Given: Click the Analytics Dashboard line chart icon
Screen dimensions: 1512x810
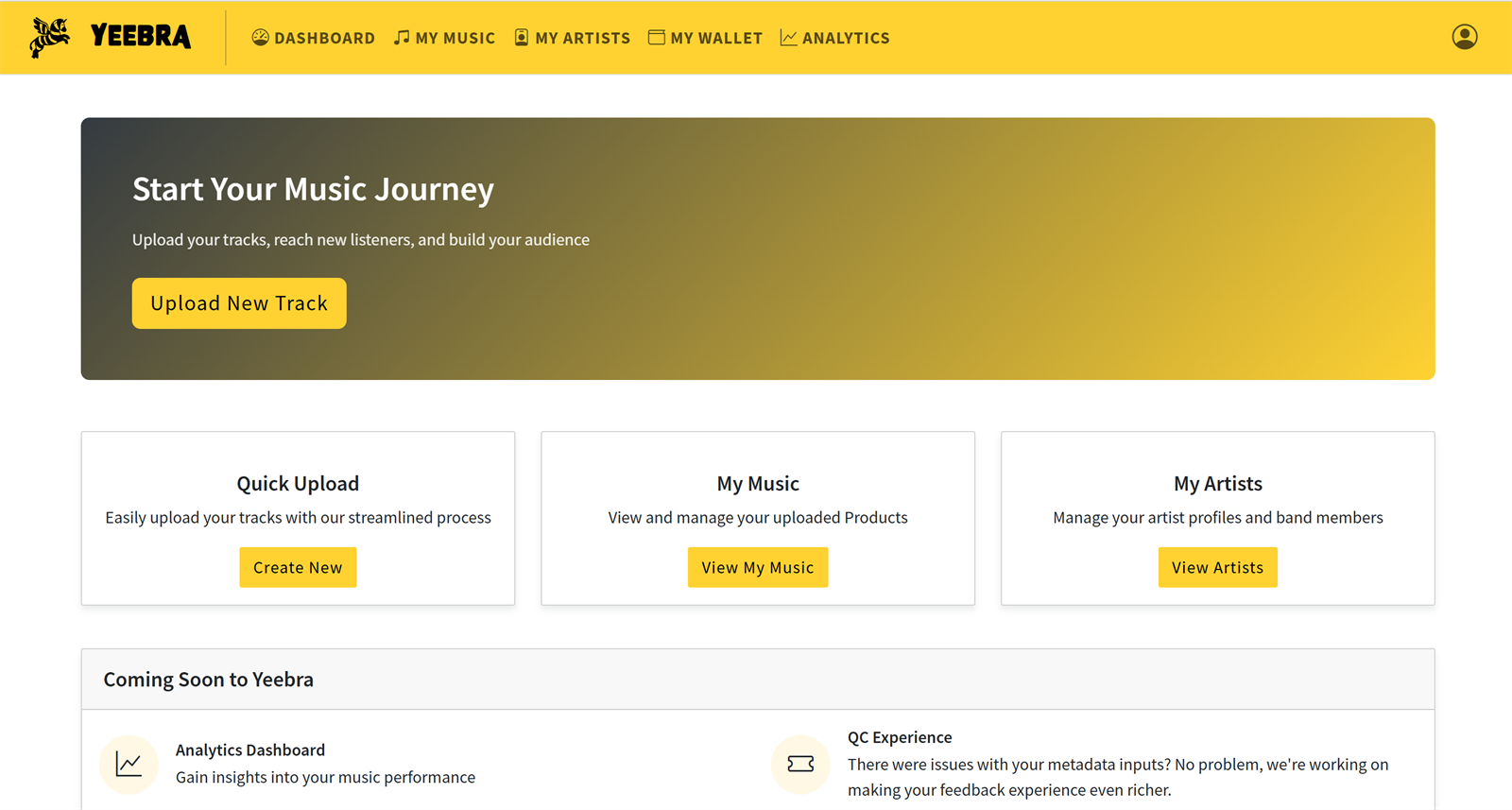Looking at the screenshot, I should (129, 764).
